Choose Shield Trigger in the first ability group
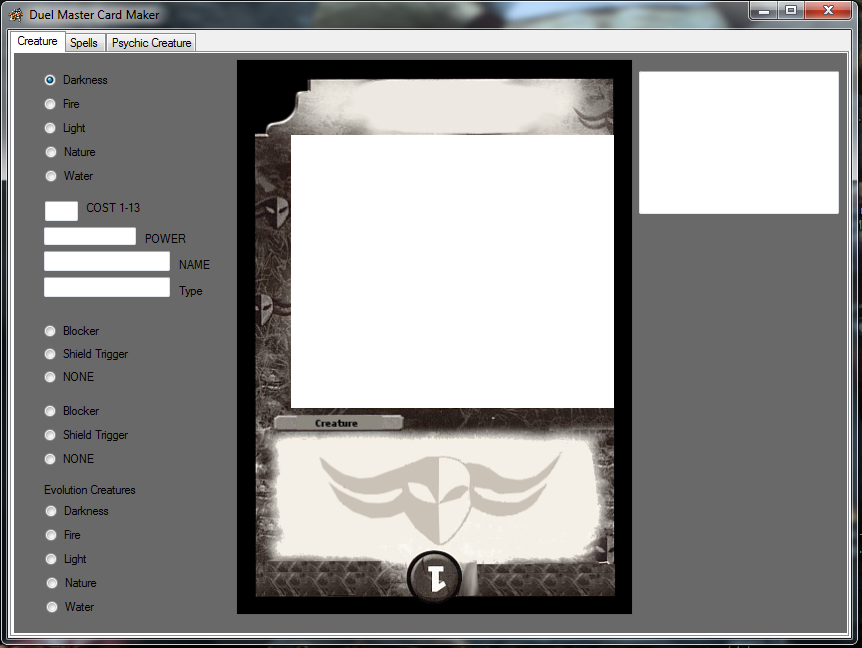This screenshot has width=862, height=648. pos(50,354)
